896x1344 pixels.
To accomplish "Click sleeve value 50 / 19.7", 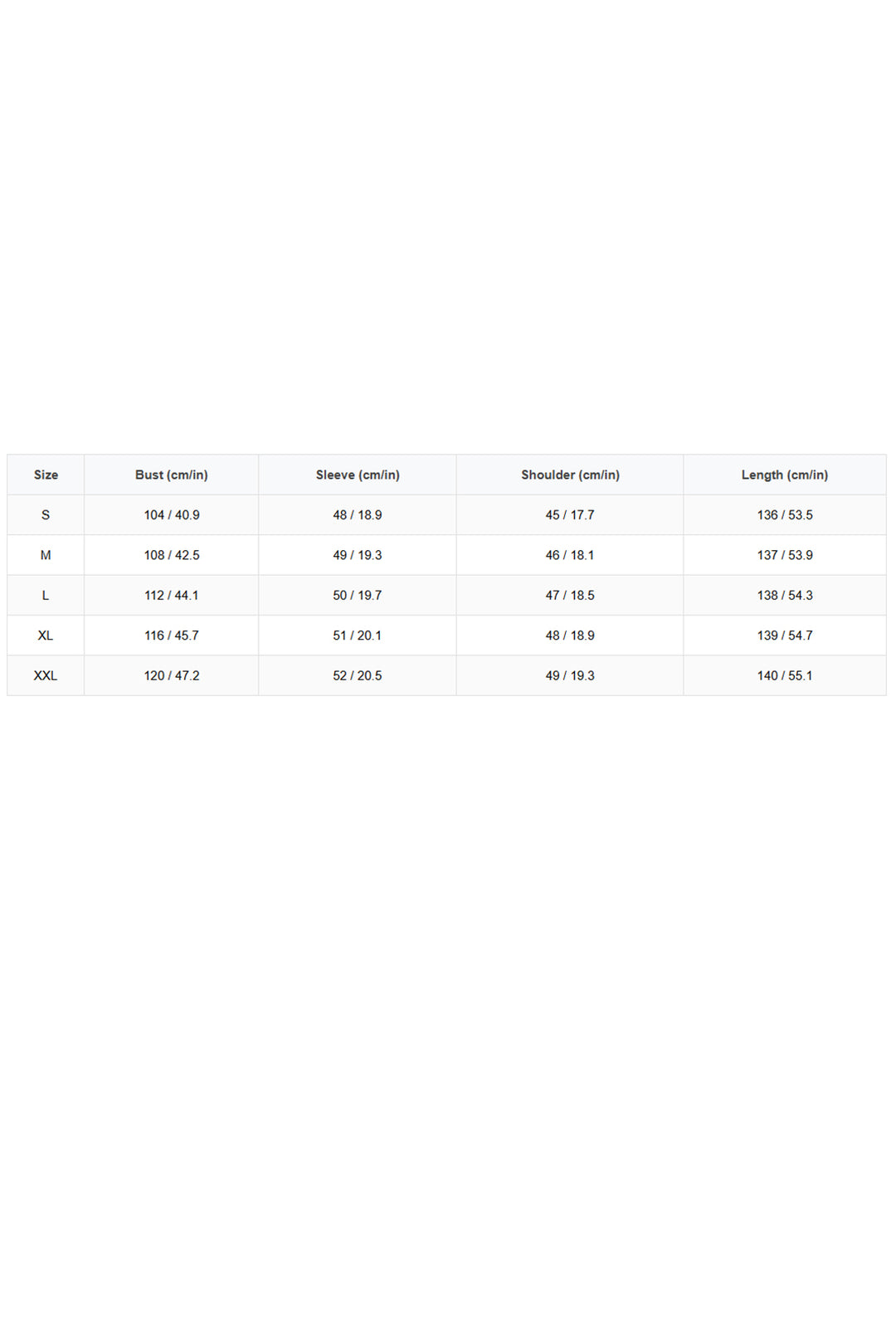I will coord(358,595).
